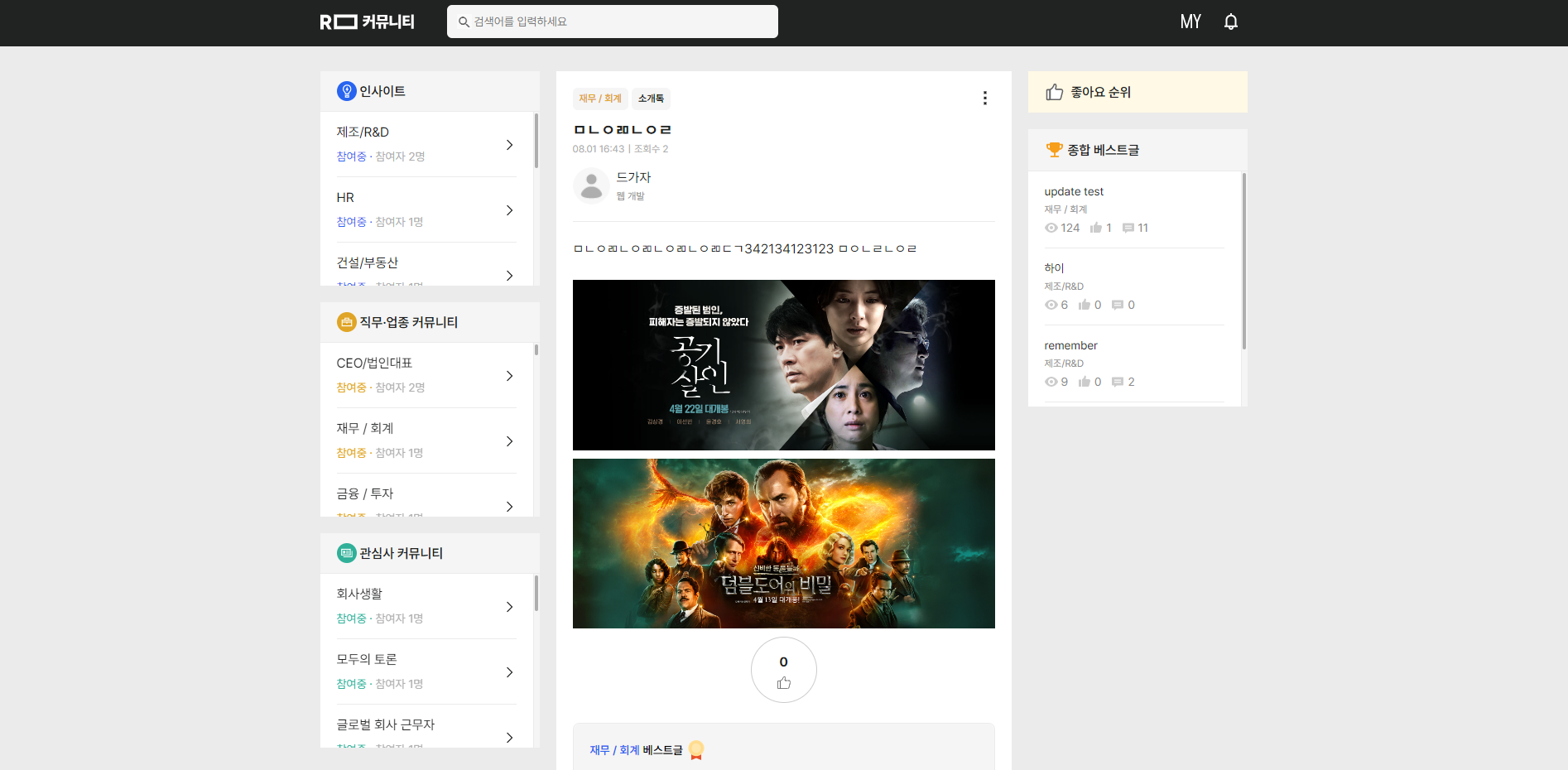Expand the CEO/법인대표 community chevron
The image size is (1568, 770).
click(x=509, y=376)
